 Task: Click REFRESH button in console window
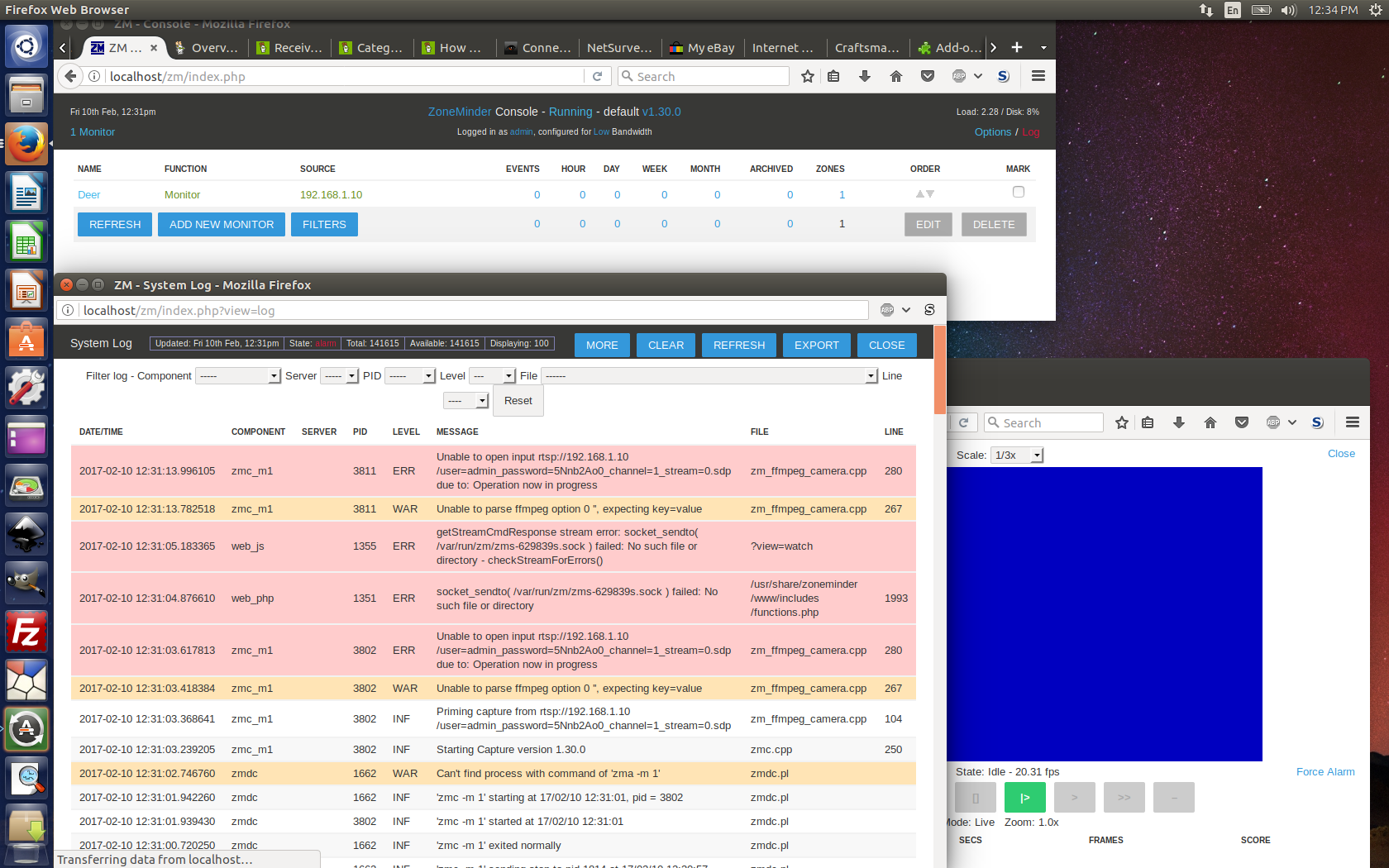pyautogui.click(x=115, y=224)
